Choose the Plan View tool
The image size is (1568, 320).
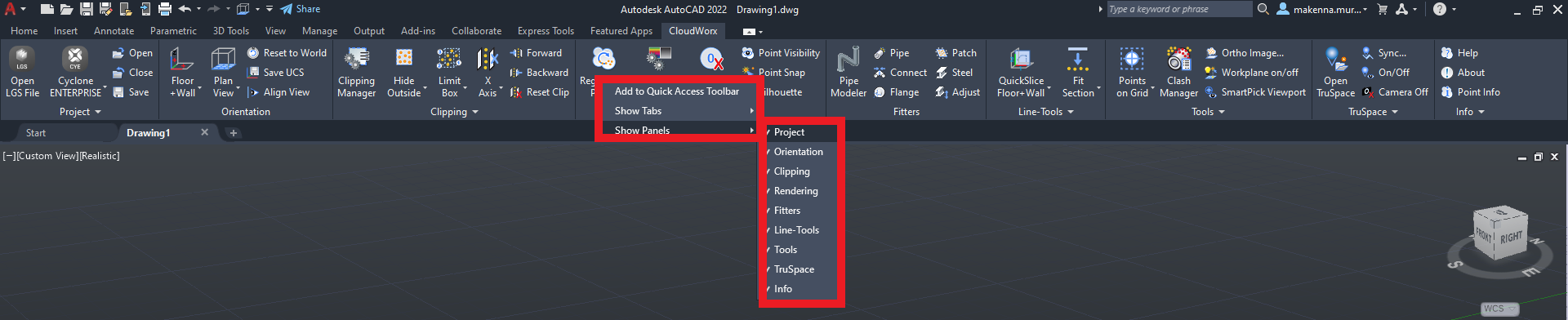tap(223, 72)
